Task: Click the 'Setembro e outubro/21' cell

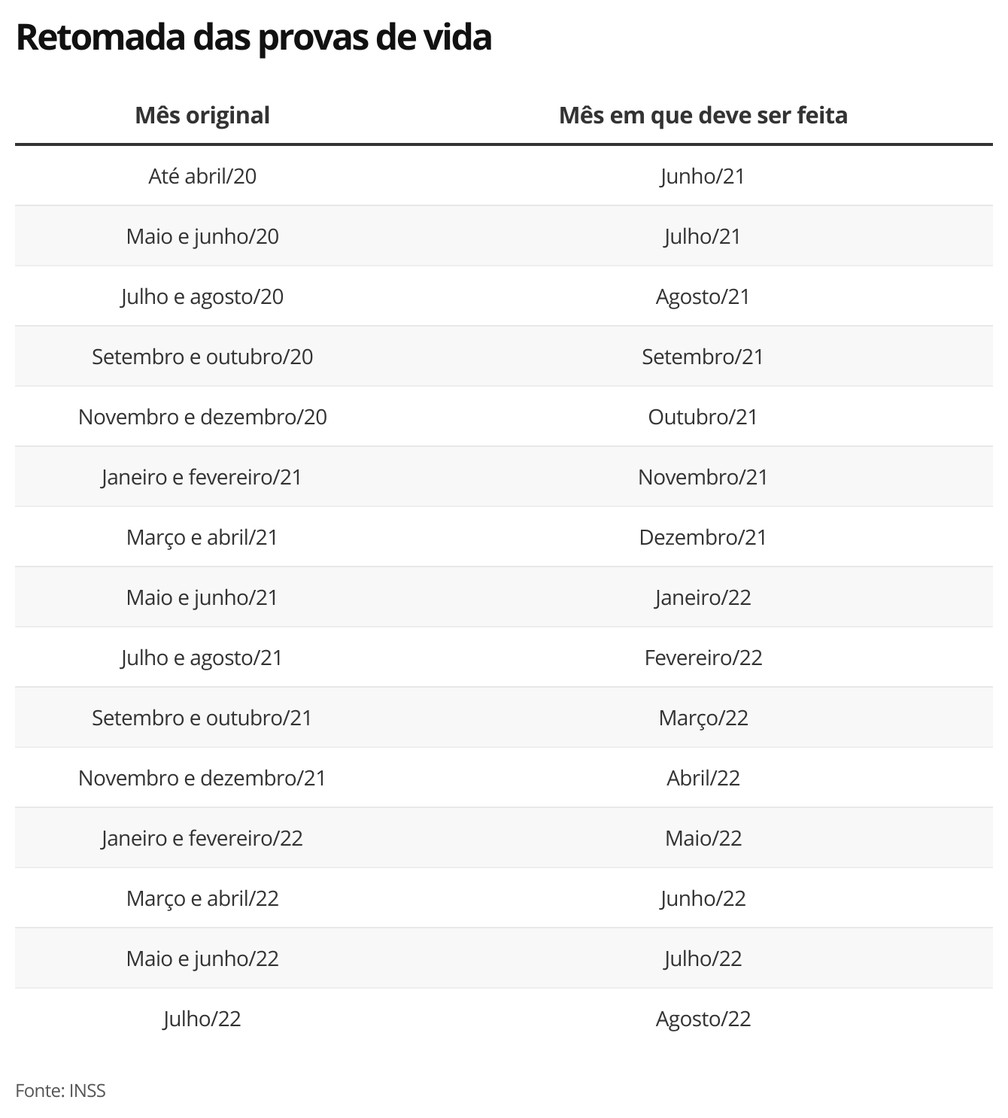Action: [202, 718]
